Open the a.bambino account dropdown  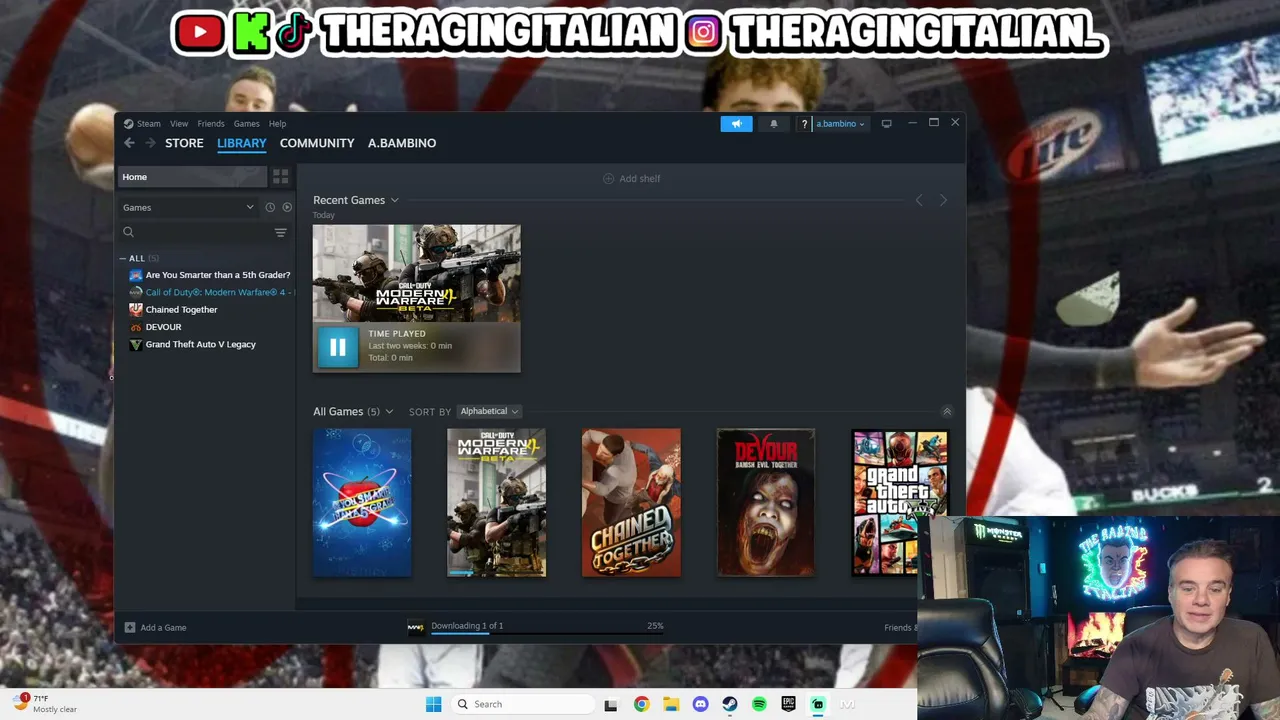coord(840,124)
